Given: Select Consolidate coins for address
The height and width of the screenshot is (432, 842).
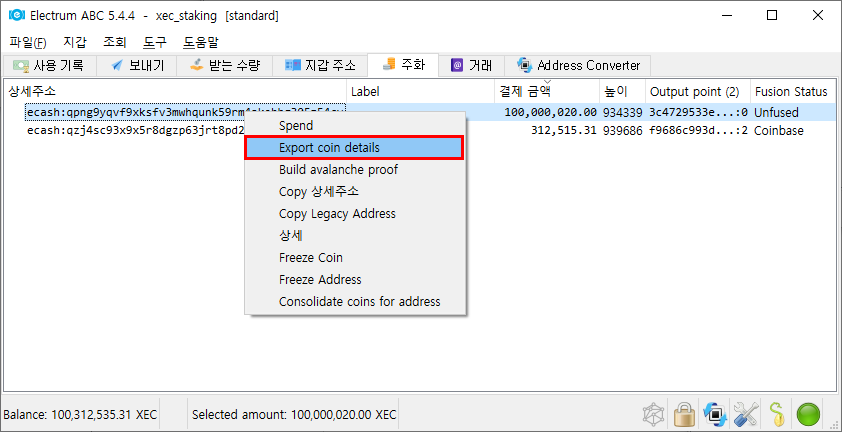Looking at the screenshot, I should [x=359, y=302].
